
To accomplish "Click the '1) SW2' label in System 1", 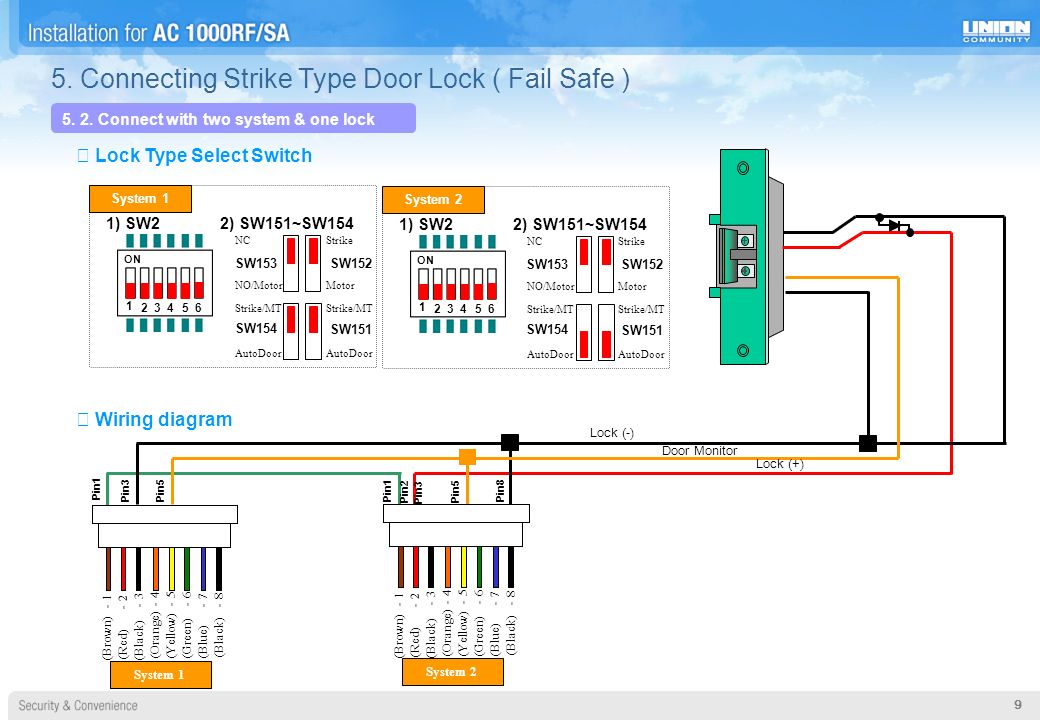I will (133, 223).
